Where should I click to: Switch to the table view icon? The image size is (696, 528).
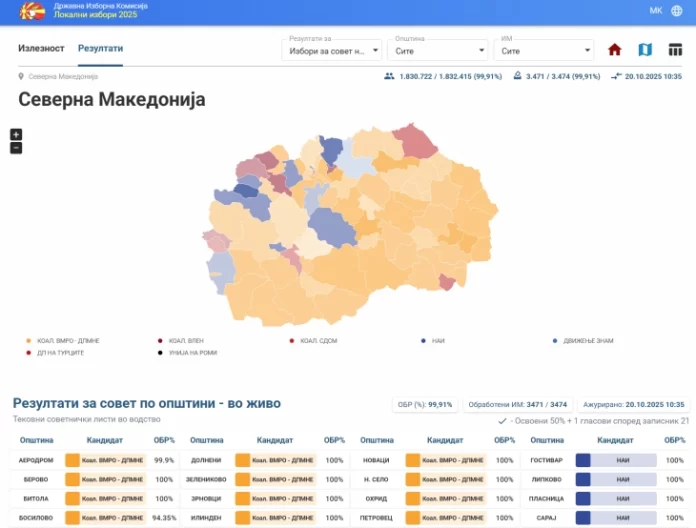pyautogui.click(x=675, y=49)
